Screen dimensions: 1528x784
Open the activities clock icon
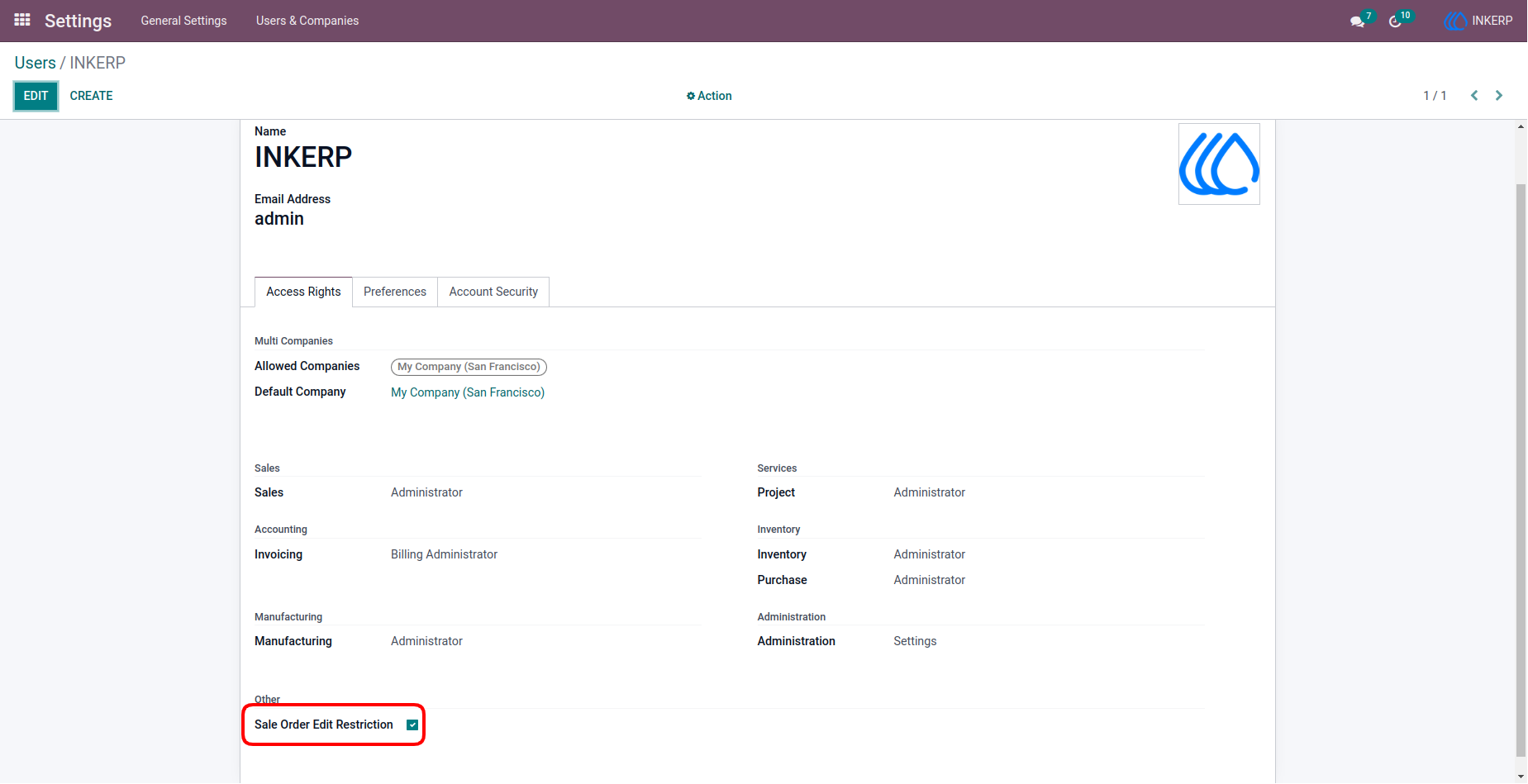(x=1396, y=21)
